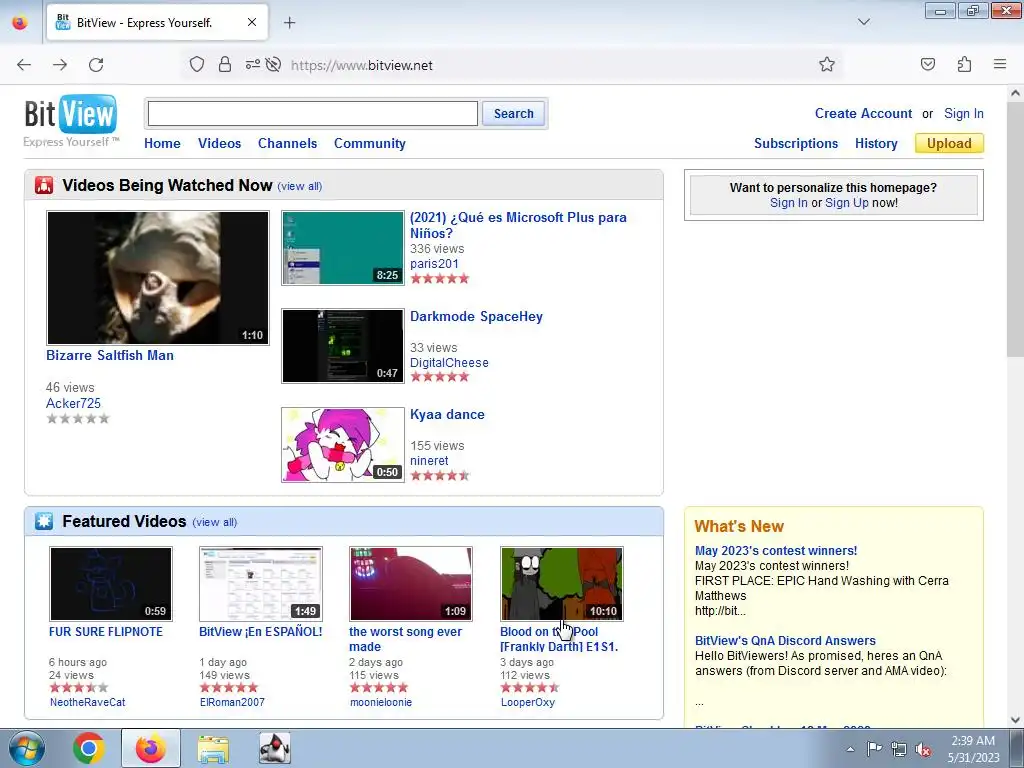Click the Action Center flag tray icon
The height and width of the screenshot is (768, 1024).
(x=874, y=748)
